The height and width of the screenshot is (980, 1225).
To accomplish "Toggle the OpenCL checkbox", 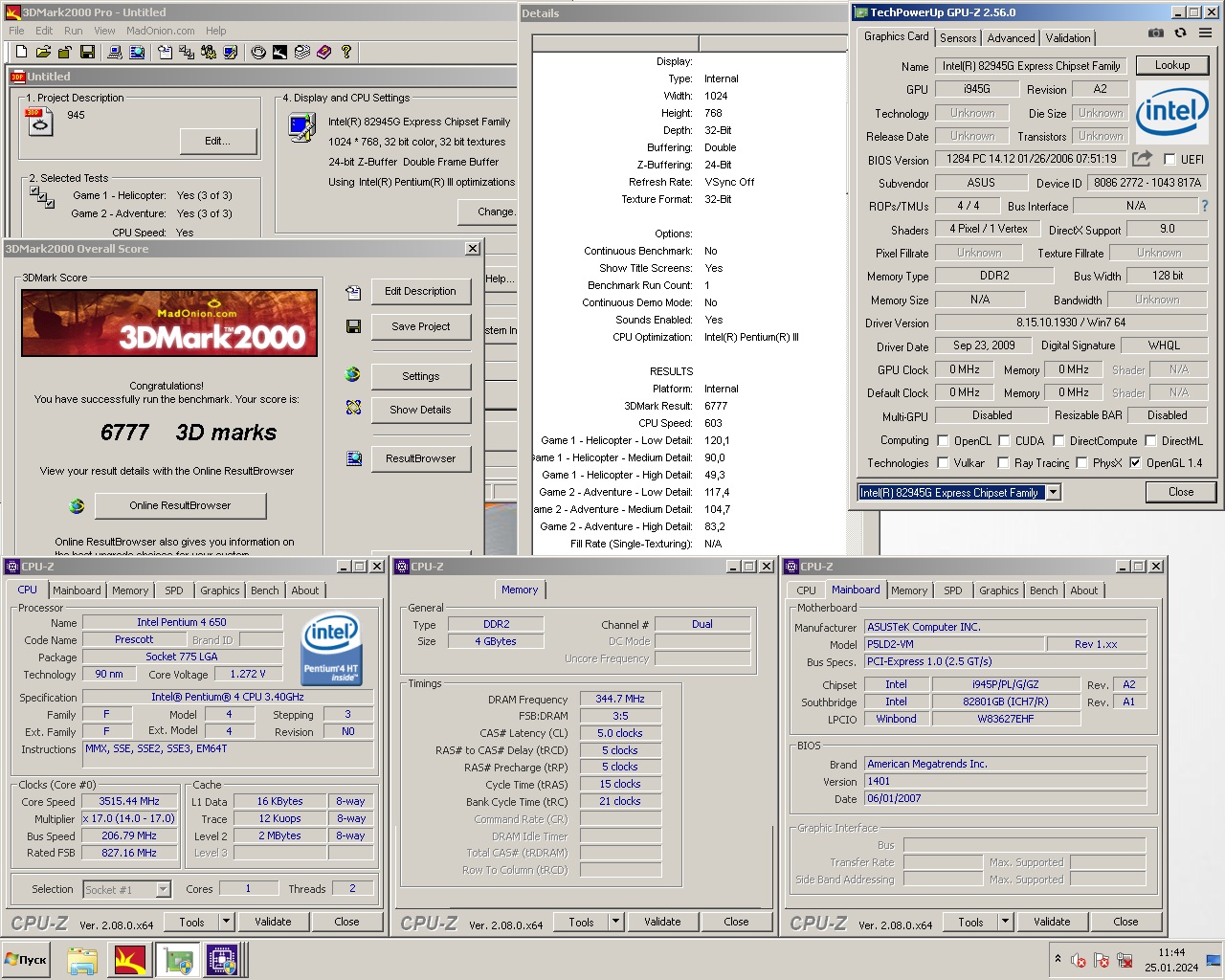I will [943, 441].
